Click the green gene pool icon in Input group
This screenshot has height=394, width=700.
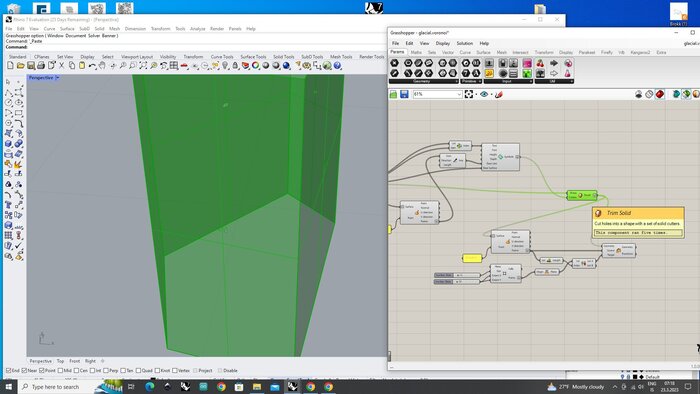527,73
